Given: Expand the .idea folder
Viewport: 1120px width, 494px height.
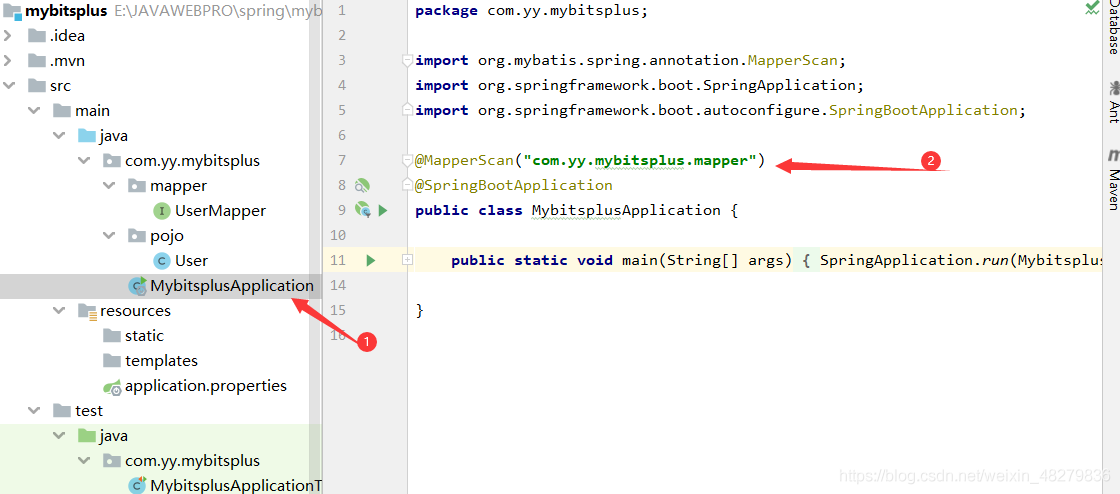Looking at the screenshot, I should (x=9, y=36).
